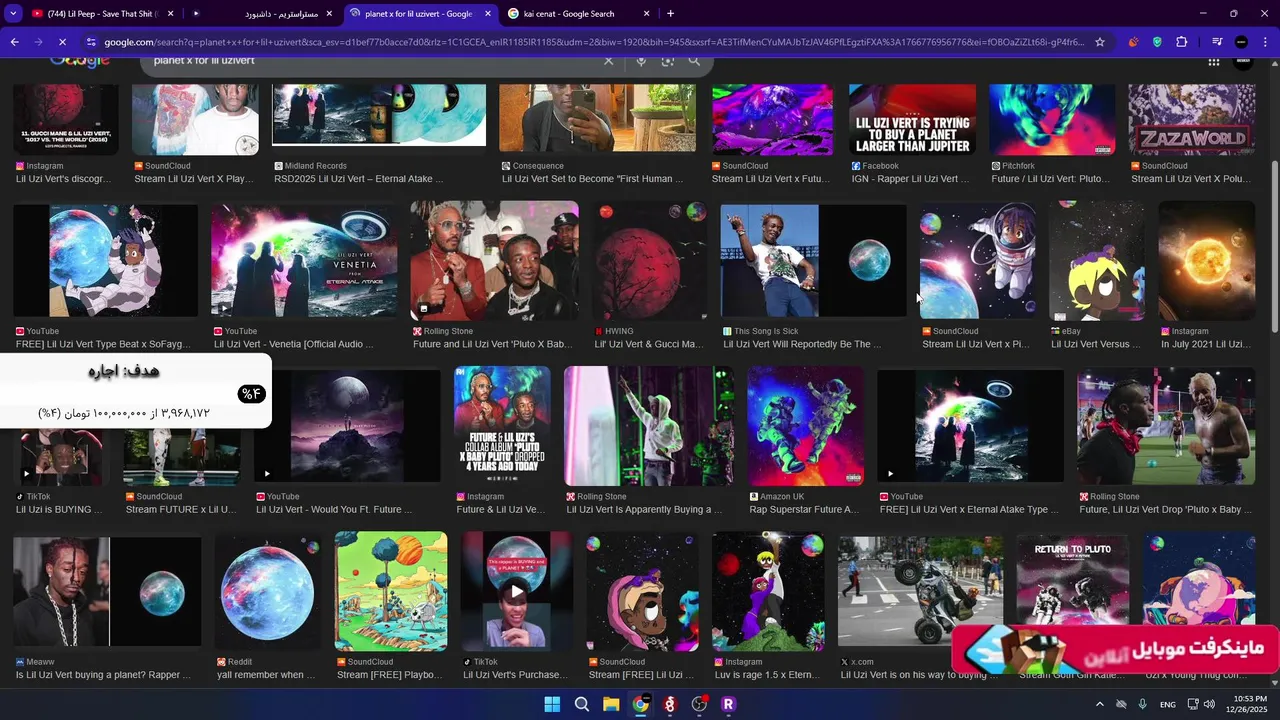
Task: Open the Google apps grid
Action: (1213, 61)
